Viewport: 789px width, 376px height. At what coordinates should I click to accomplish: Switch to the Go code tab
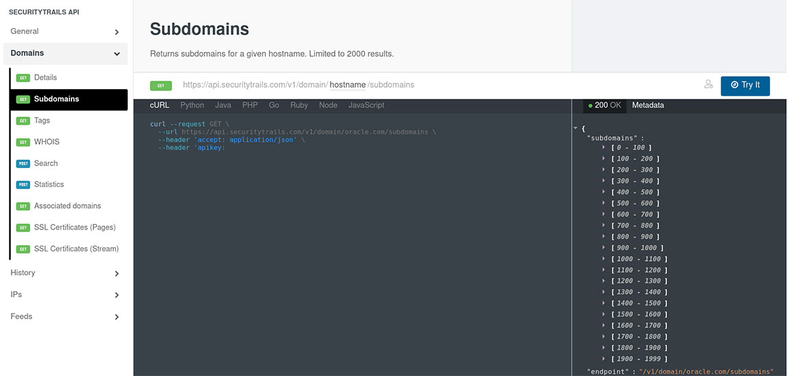[274, 105]
